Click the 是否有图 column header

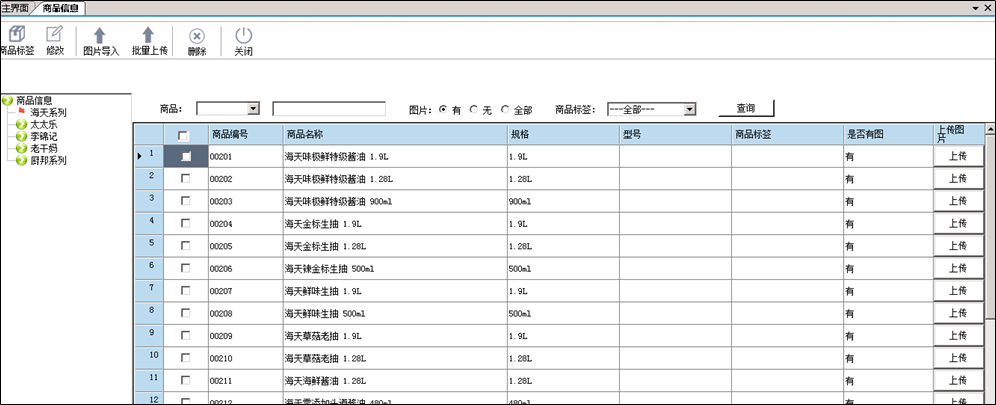click(x=888, y=135)
